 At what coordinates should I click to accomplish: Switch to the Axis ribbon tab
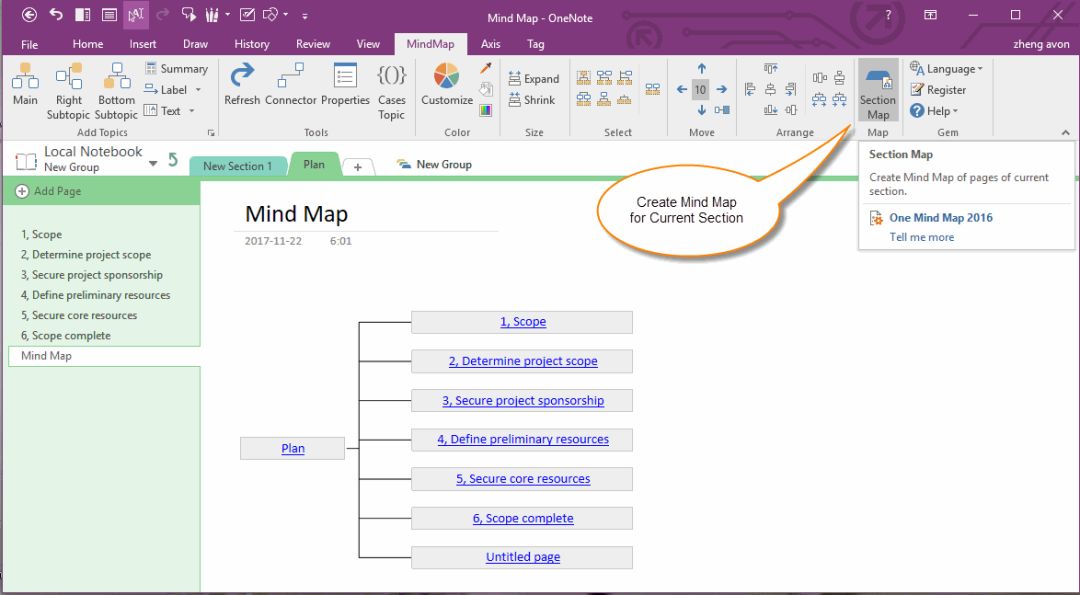point(490,44)
